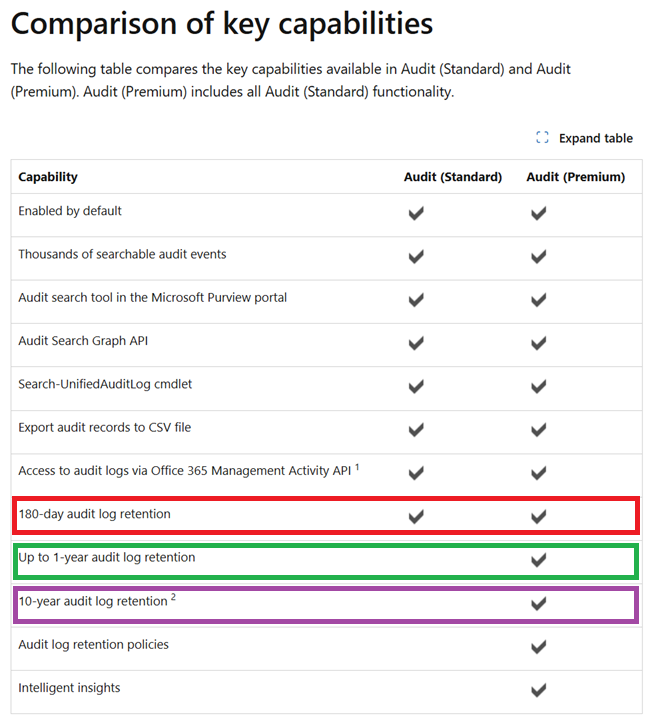Click the Expand table button label

(x=595, y=138)
